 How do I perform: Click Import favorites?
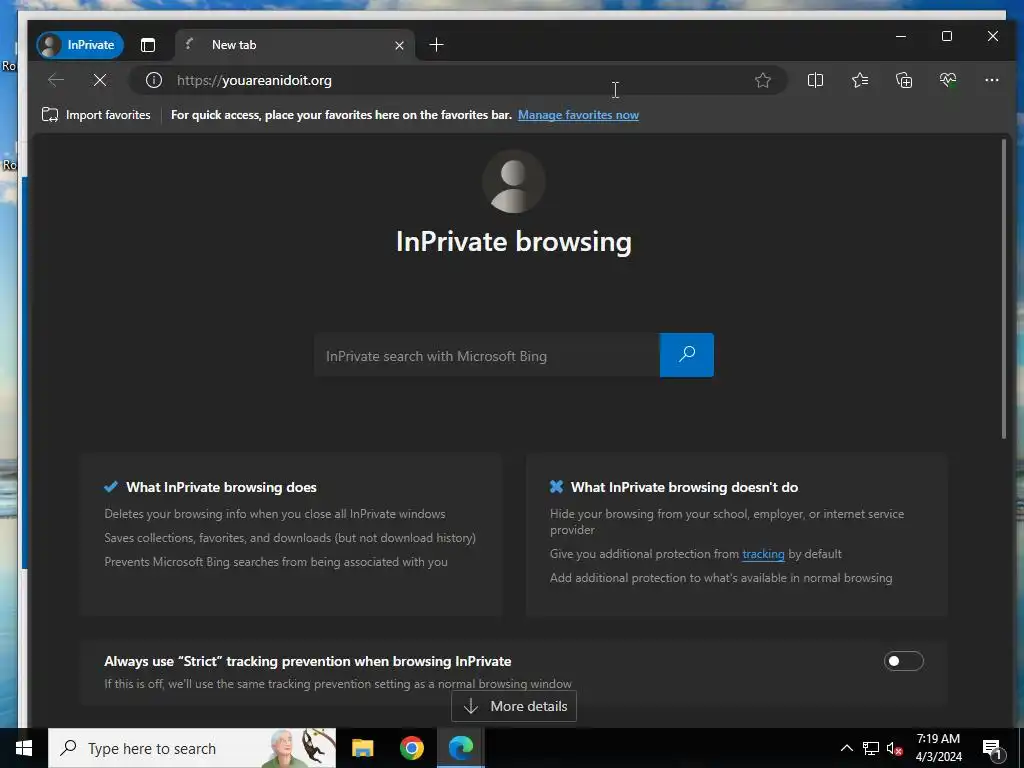[96, 115]
